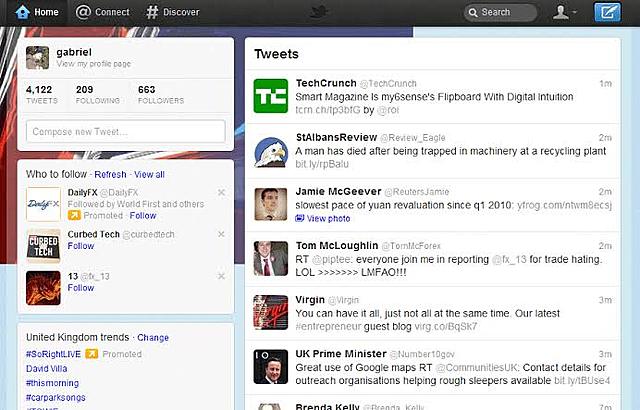Open the #carparksongs trend
Viewport: 640px width, 410px height.
tap(56, 397)
